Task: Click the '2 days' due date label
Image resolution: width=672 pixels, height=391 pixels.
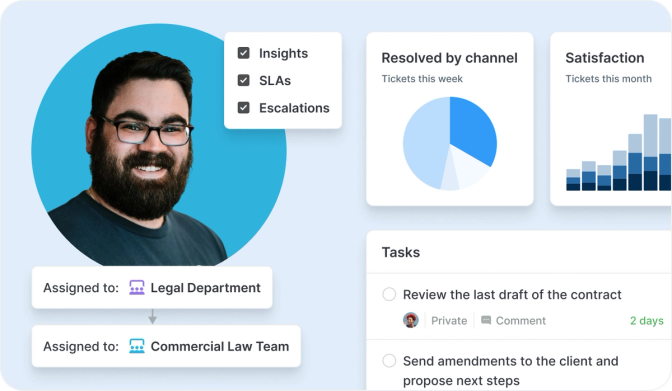Action: (x=646, y=321)
